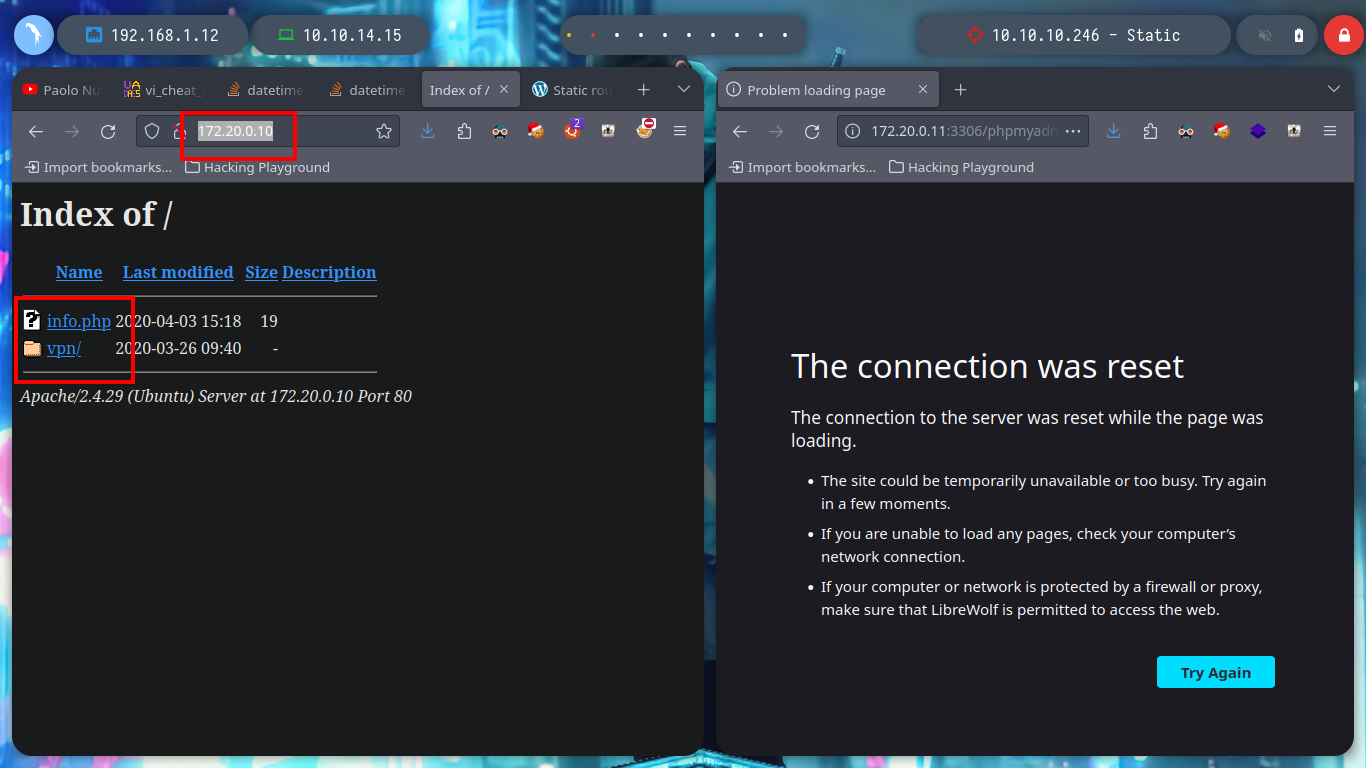Open the left browser hamburger menu
This screenshot has width=1366, height=768.
point(680,131)
